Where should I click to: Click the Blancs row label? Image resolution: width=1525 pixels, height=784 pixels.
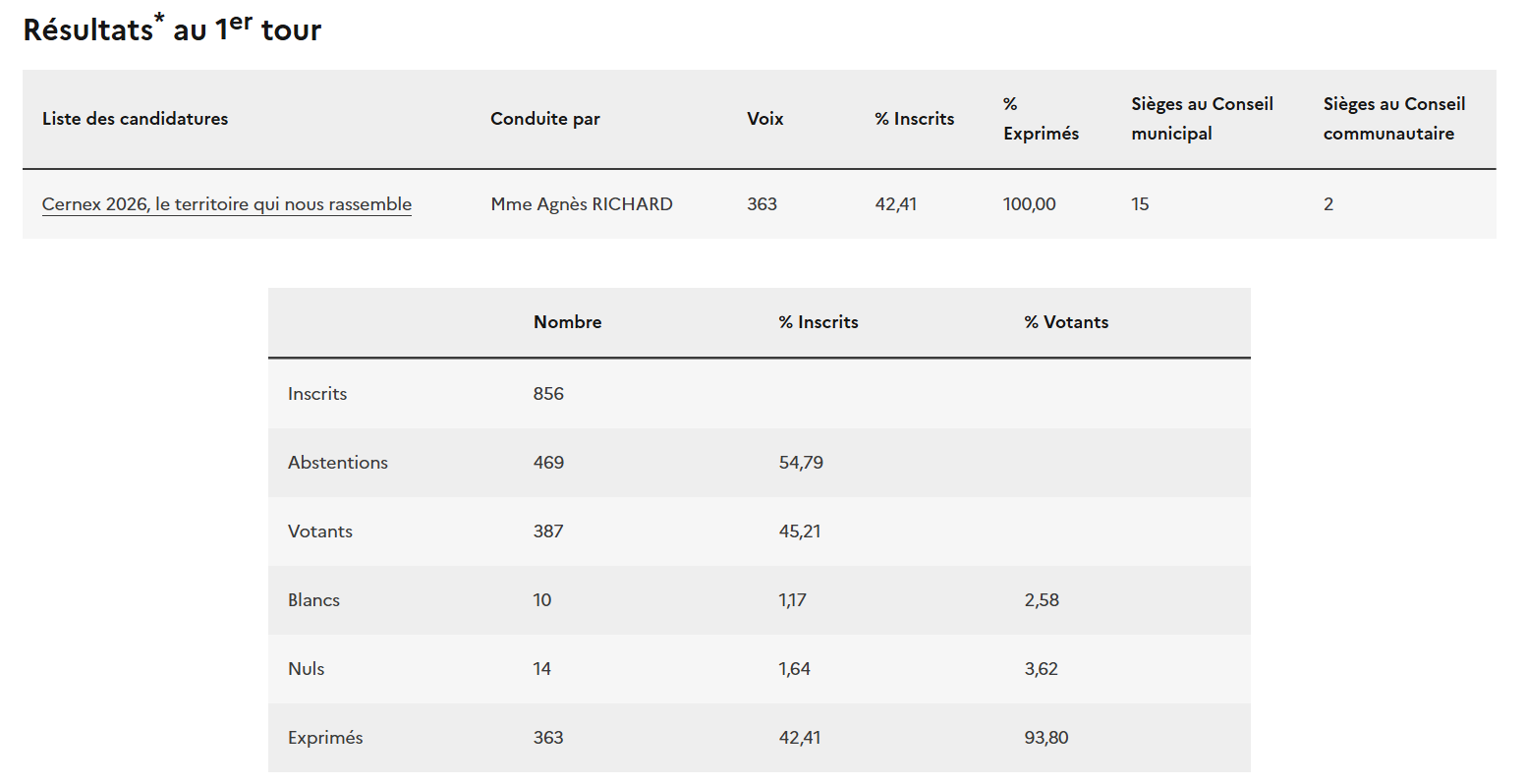313,600
